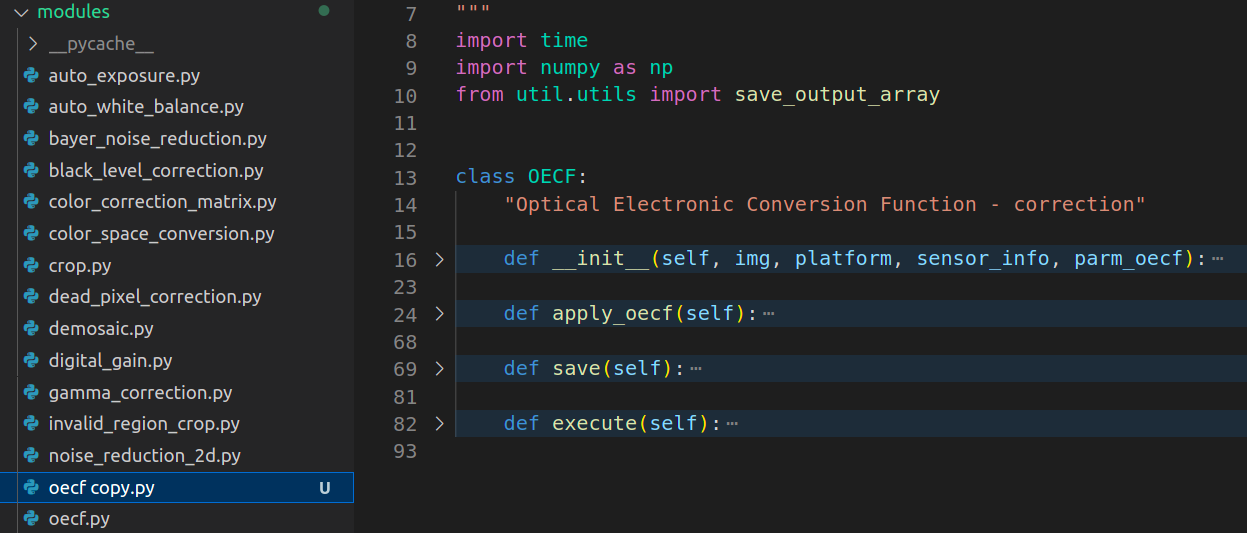
Task: Click the untracked U badge on oecf copy.py
Action: click(x=324, y=488)
